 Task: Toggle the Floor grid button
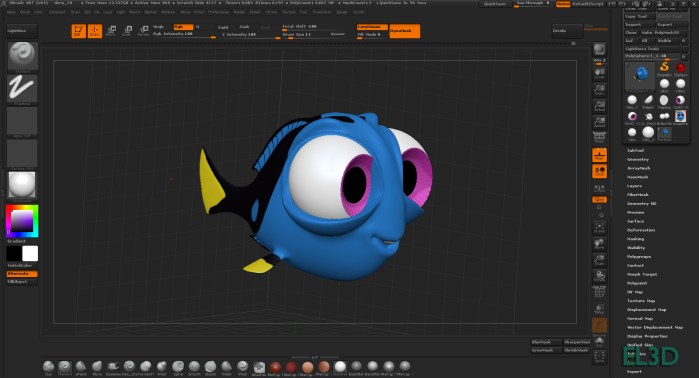[x=600, y=155]
